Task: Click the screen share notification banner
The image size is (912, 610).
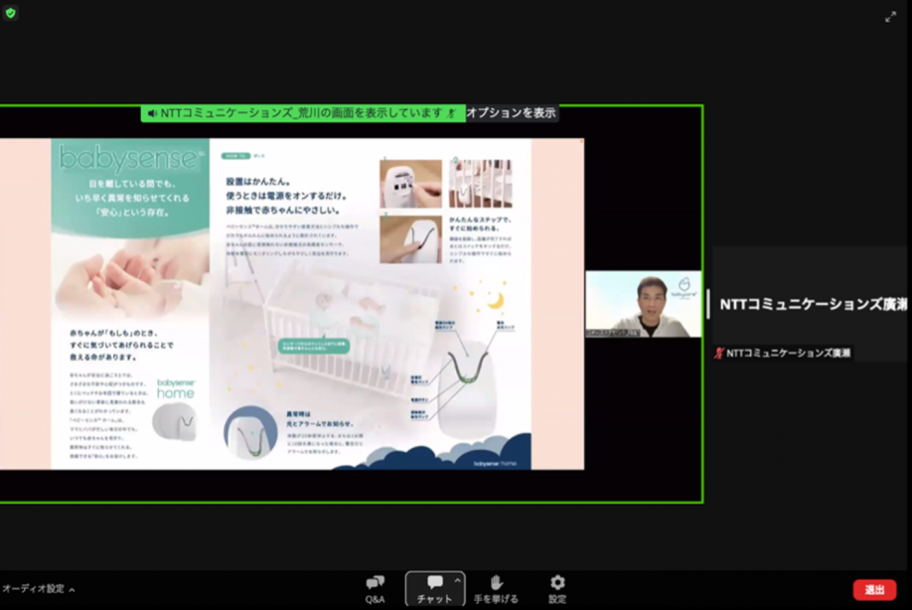Action: point(303,113)
